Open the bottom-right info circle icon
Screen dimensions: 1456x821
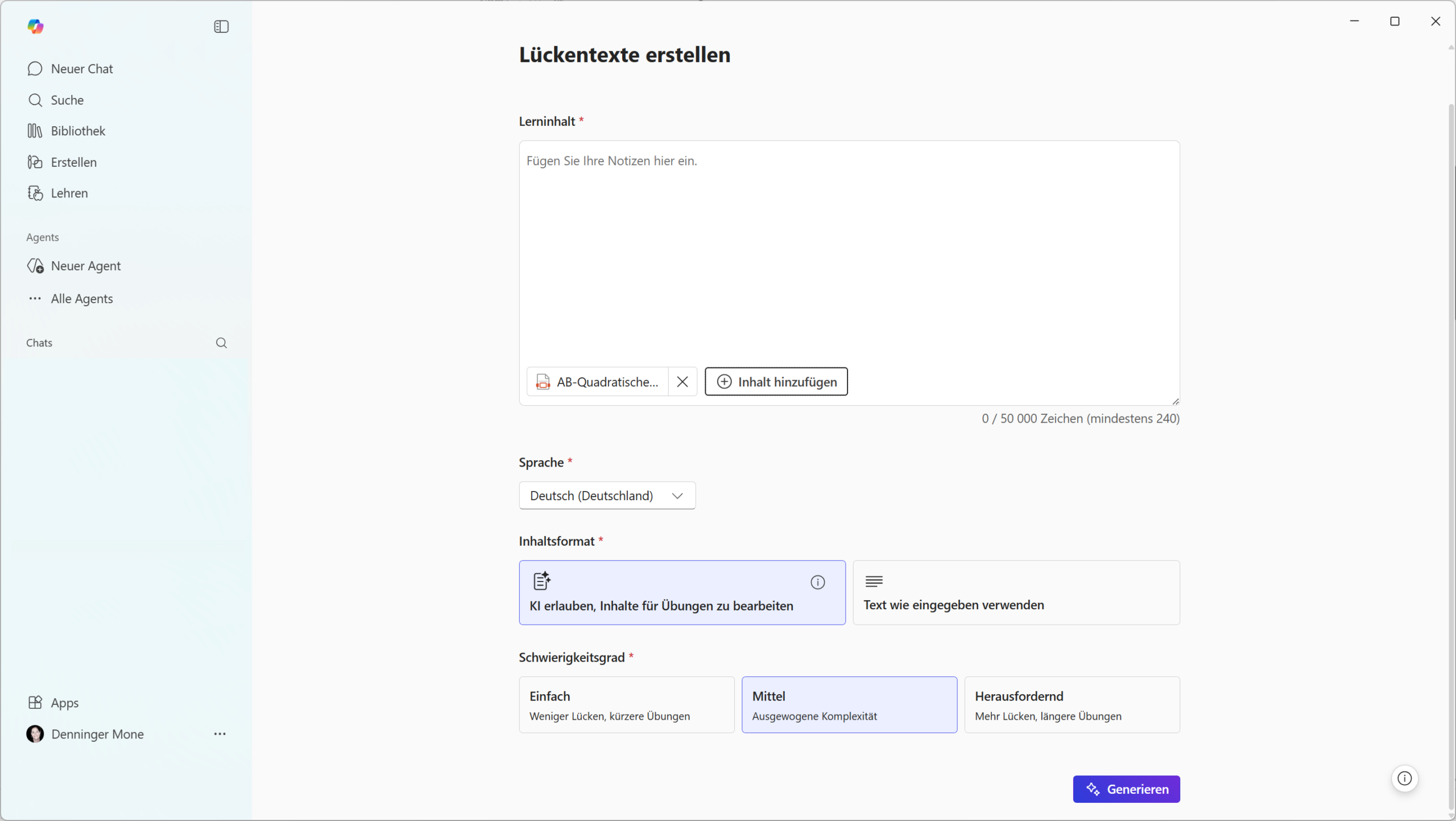tap(1404, 778)
